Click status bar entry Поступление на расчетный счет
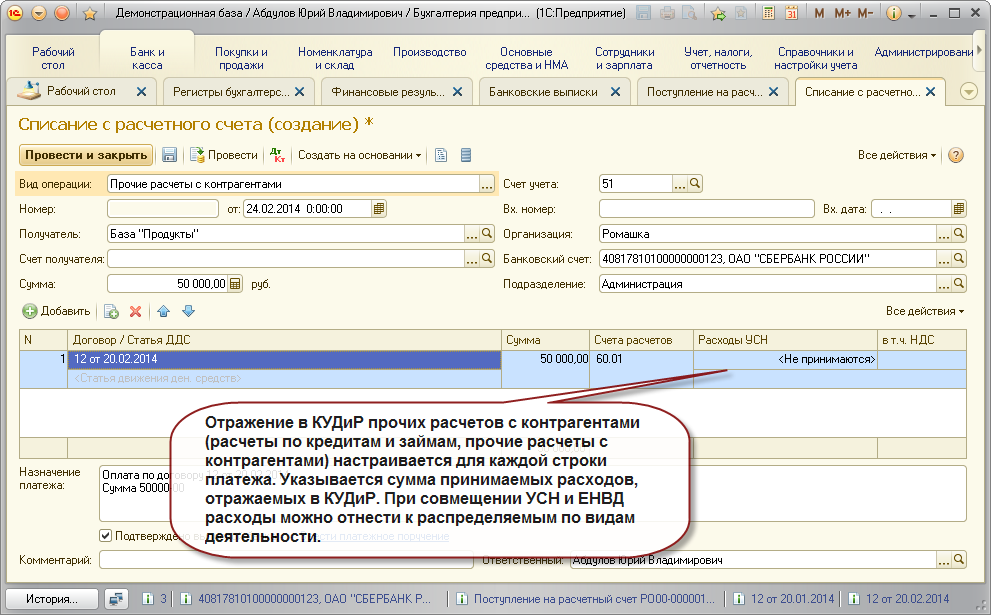The image size is (991, 615). (x=587, y=599)
